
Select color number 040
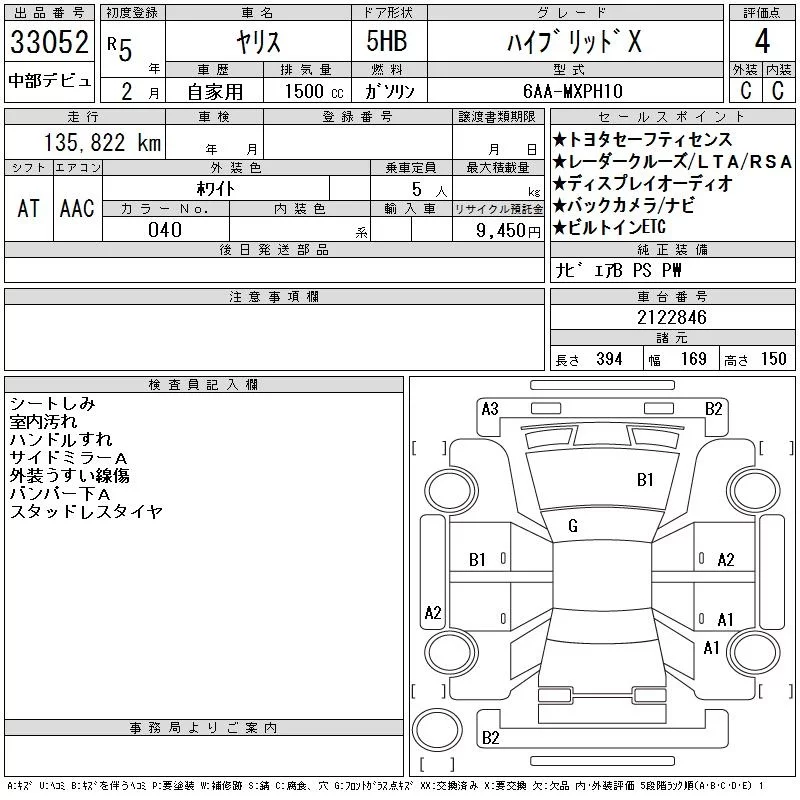165,230
